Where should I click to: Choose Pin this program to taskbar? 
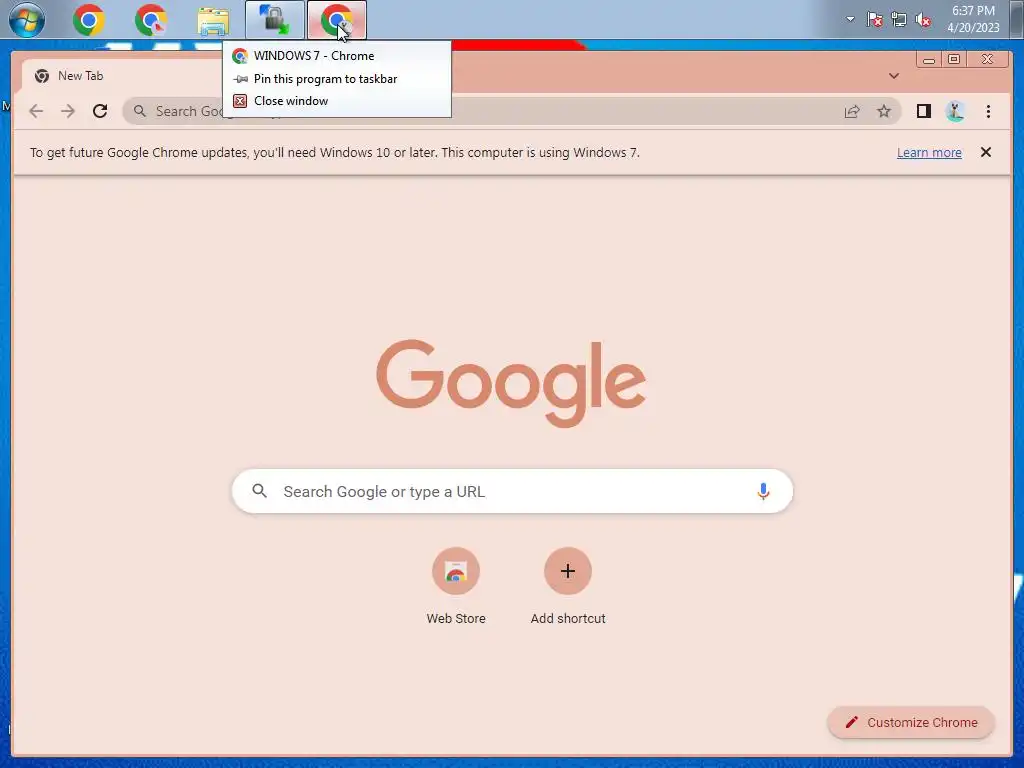[x=337, y=79]
